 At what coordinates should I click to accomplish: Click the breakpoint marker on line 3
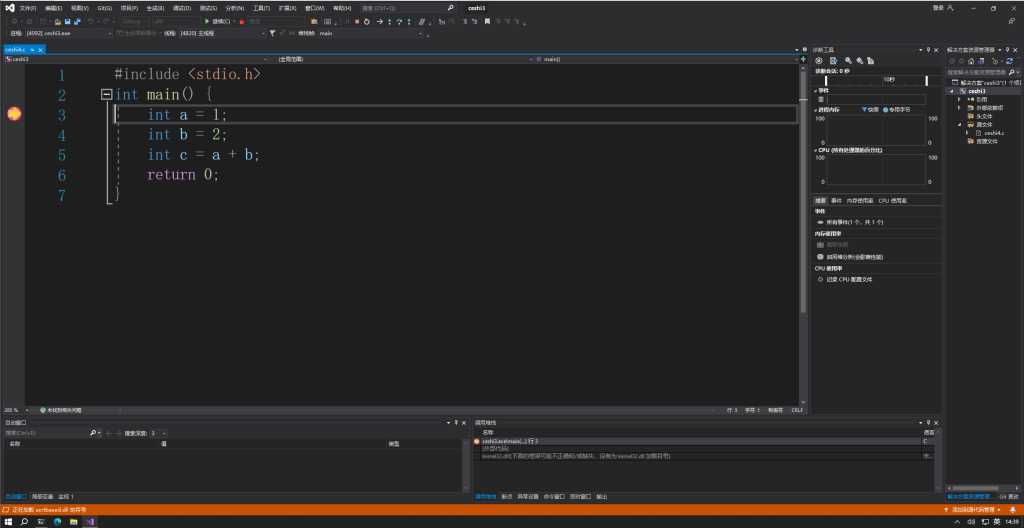click(14, 115)
